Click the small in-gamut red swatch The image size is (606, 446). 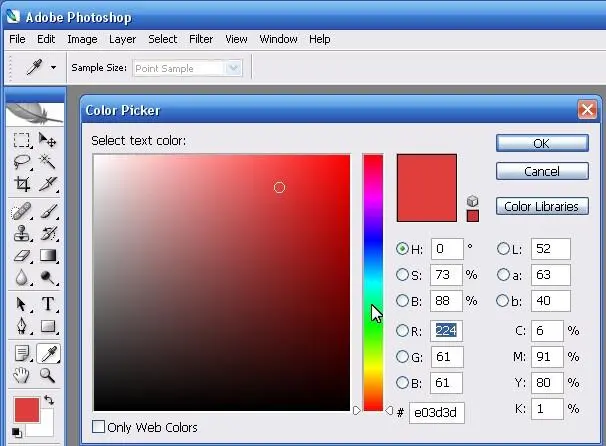click(473, 216)
